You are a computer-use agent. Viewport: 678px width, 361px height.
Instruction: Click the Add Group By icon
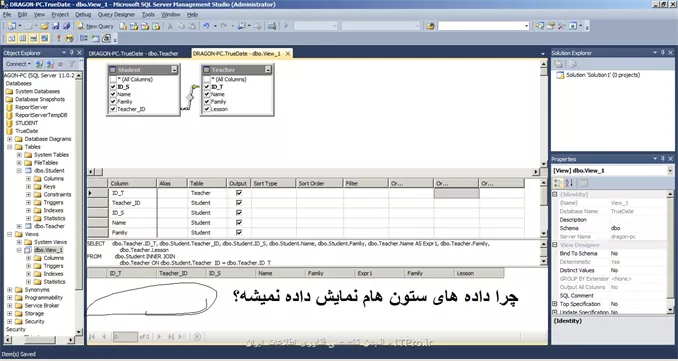click(x=84, y=38)
